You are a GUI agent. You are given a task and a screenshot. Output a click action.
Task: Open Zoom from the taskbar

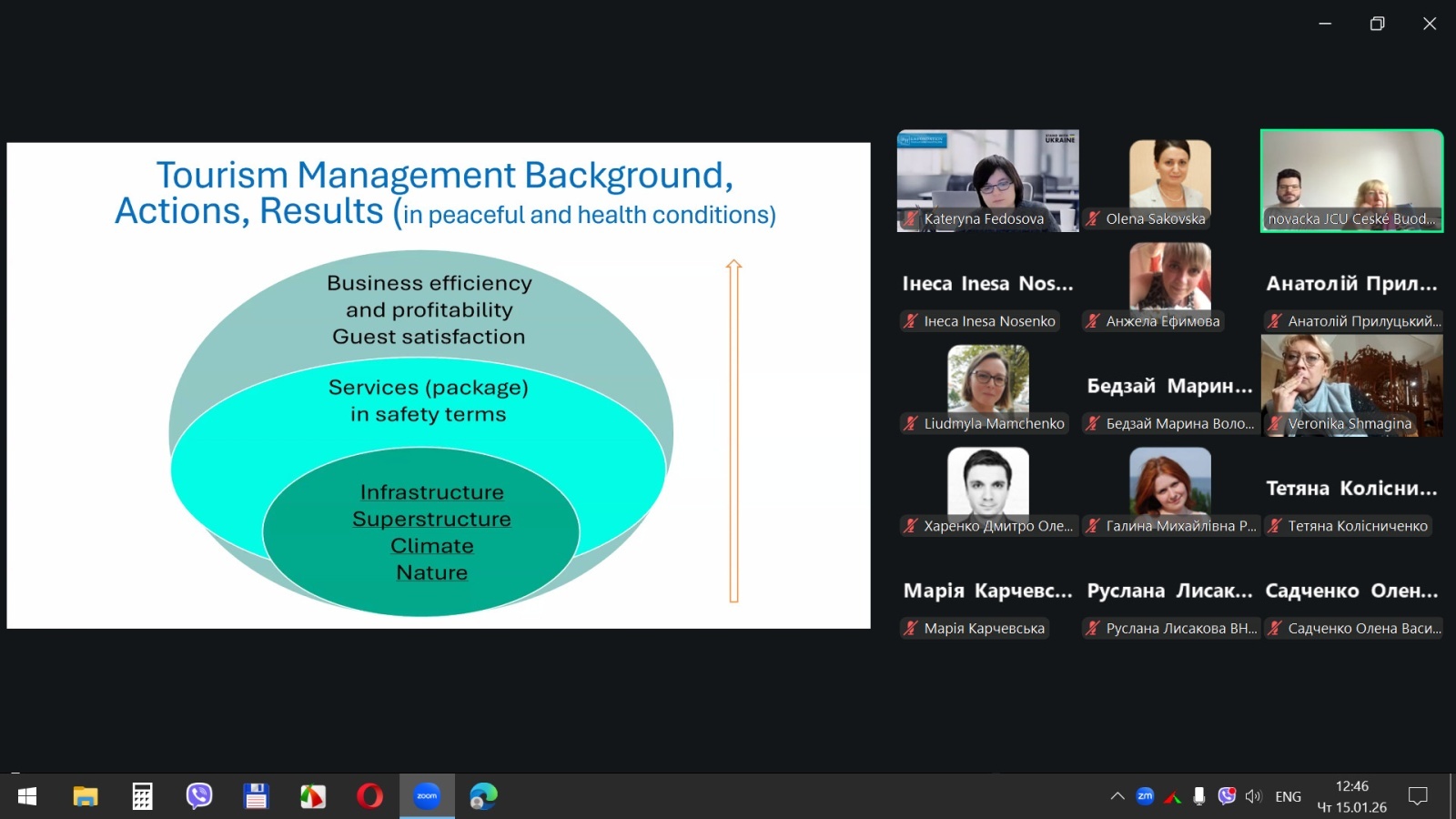(427, 796)
